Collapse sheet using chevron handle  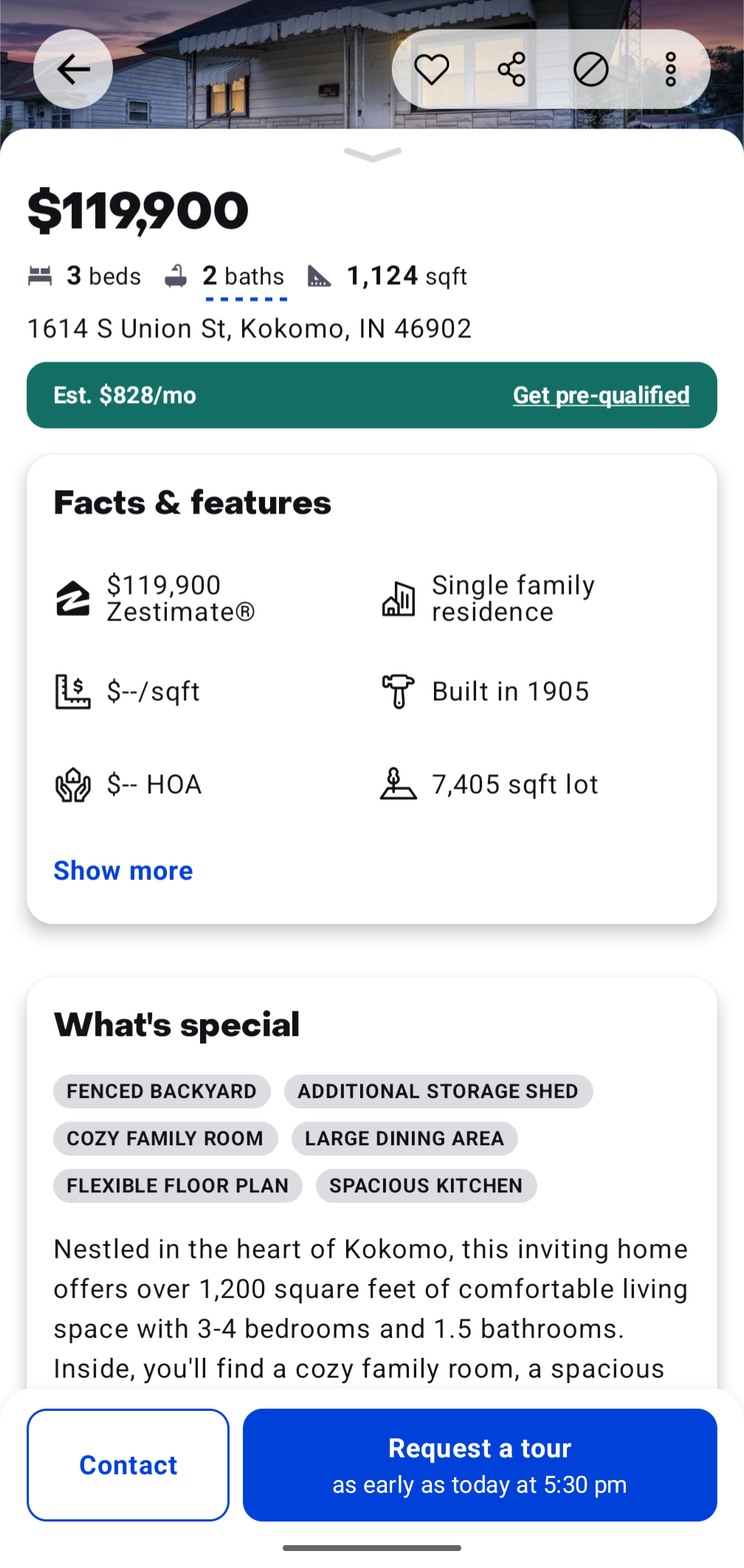point(373,153)
